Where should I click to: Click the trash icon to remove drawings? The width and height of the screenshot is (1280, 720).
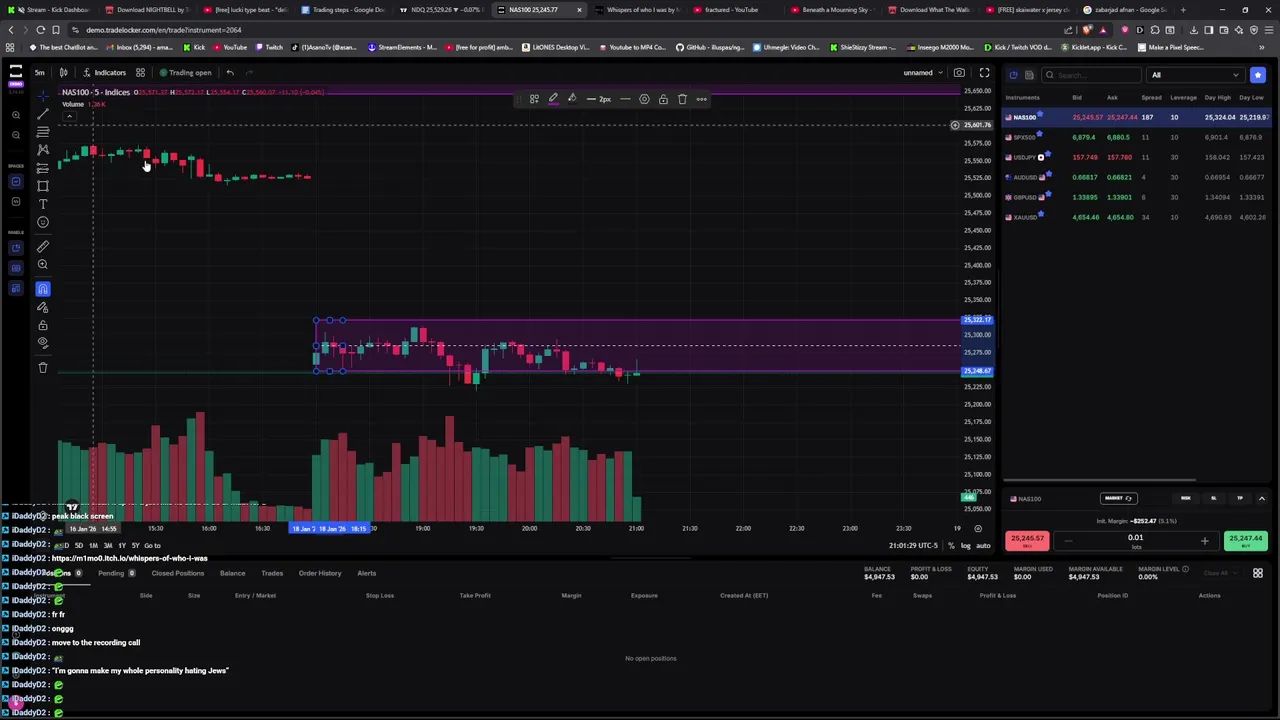(43, 367)
